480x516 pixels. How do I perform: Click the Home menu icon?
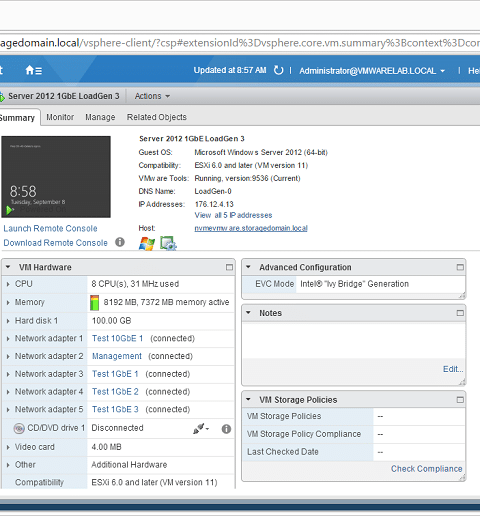pyautogui.click(x=33, y=70)
